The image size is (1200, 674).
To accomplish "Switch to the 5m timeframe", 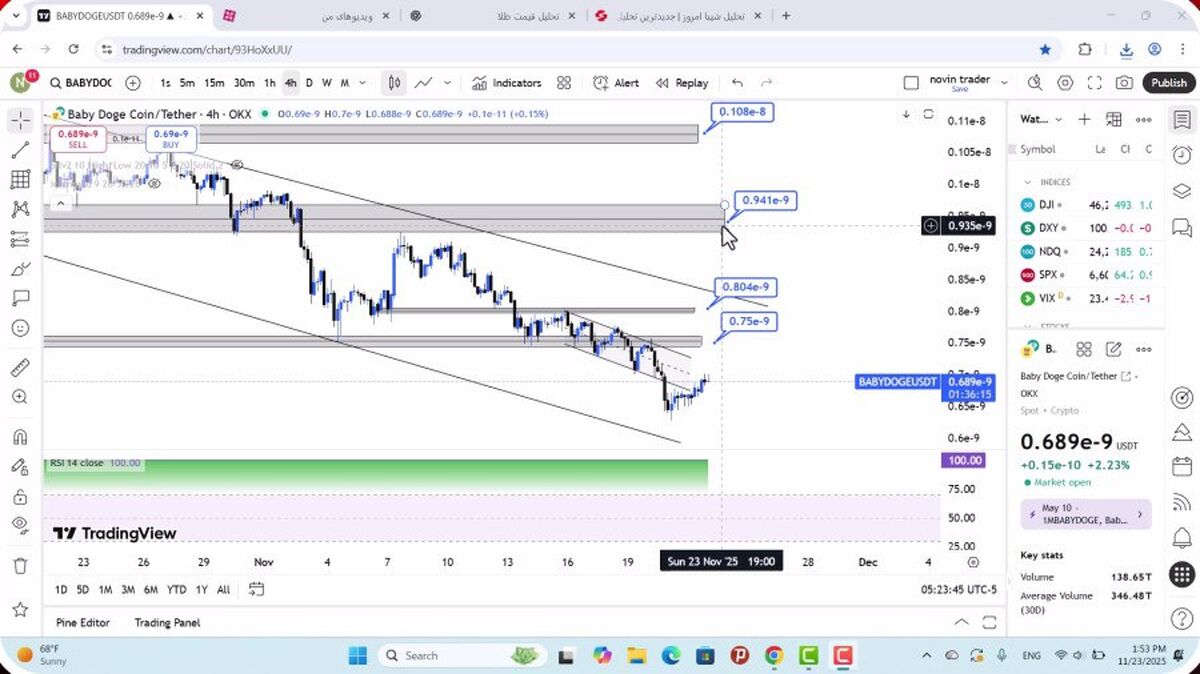I will click(x=187, y=83).
